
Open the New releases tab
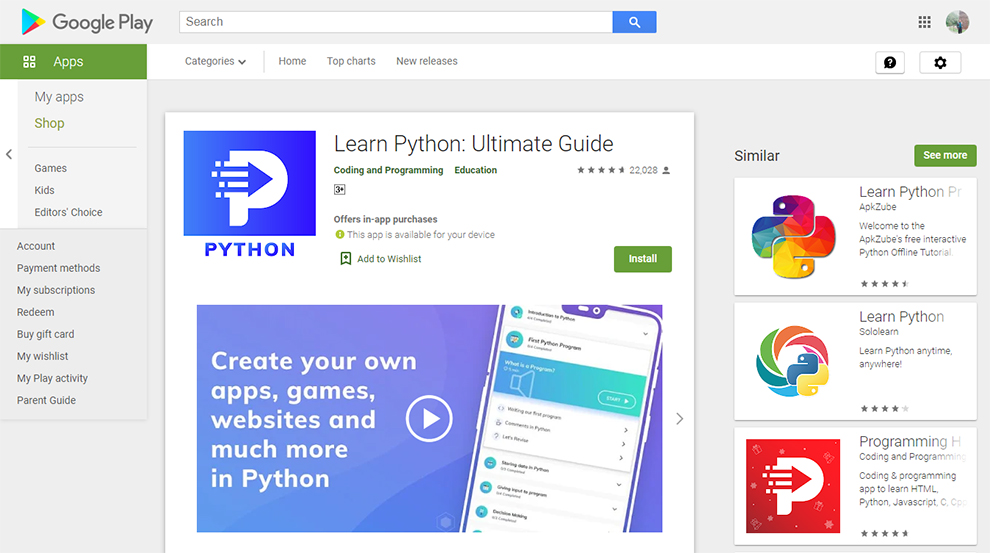(x=427, y=61)
